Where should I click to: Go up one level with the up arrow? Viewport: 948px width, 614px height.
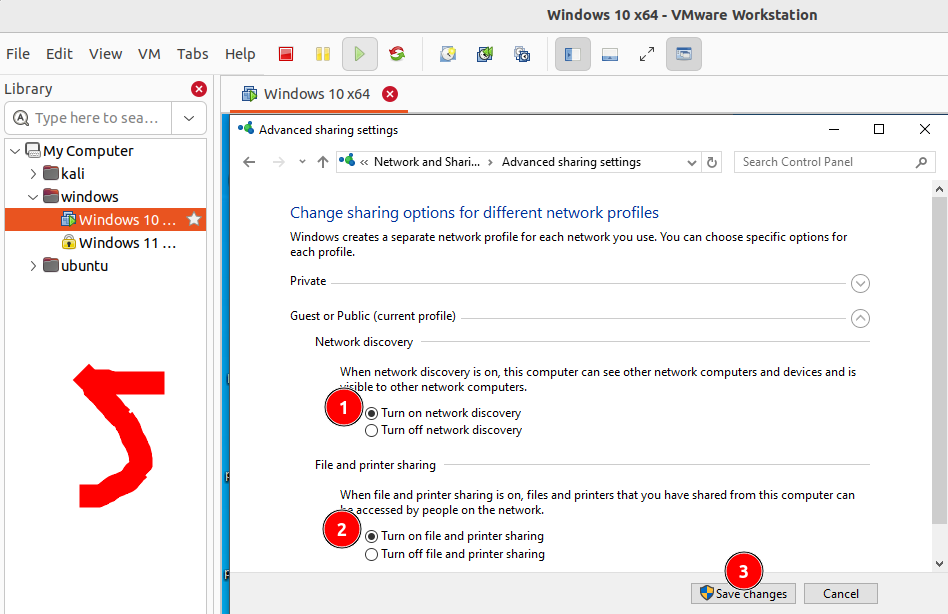(323, 162)
